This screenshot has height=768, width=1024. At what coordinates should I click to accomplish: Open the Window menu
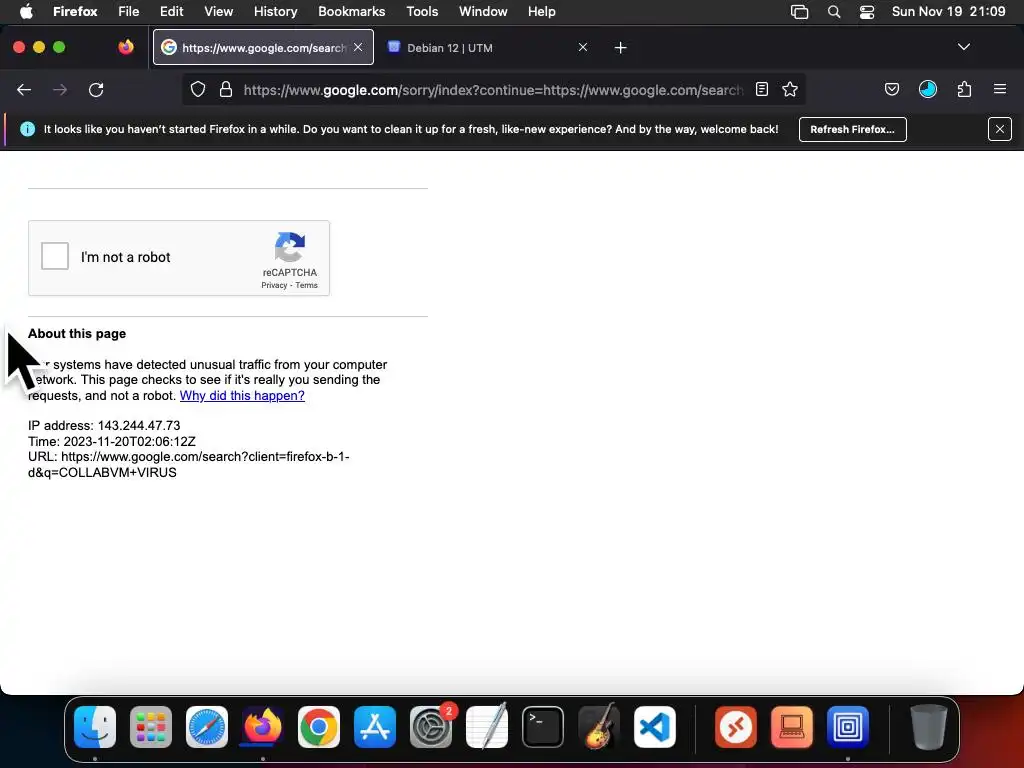(483, 12)
